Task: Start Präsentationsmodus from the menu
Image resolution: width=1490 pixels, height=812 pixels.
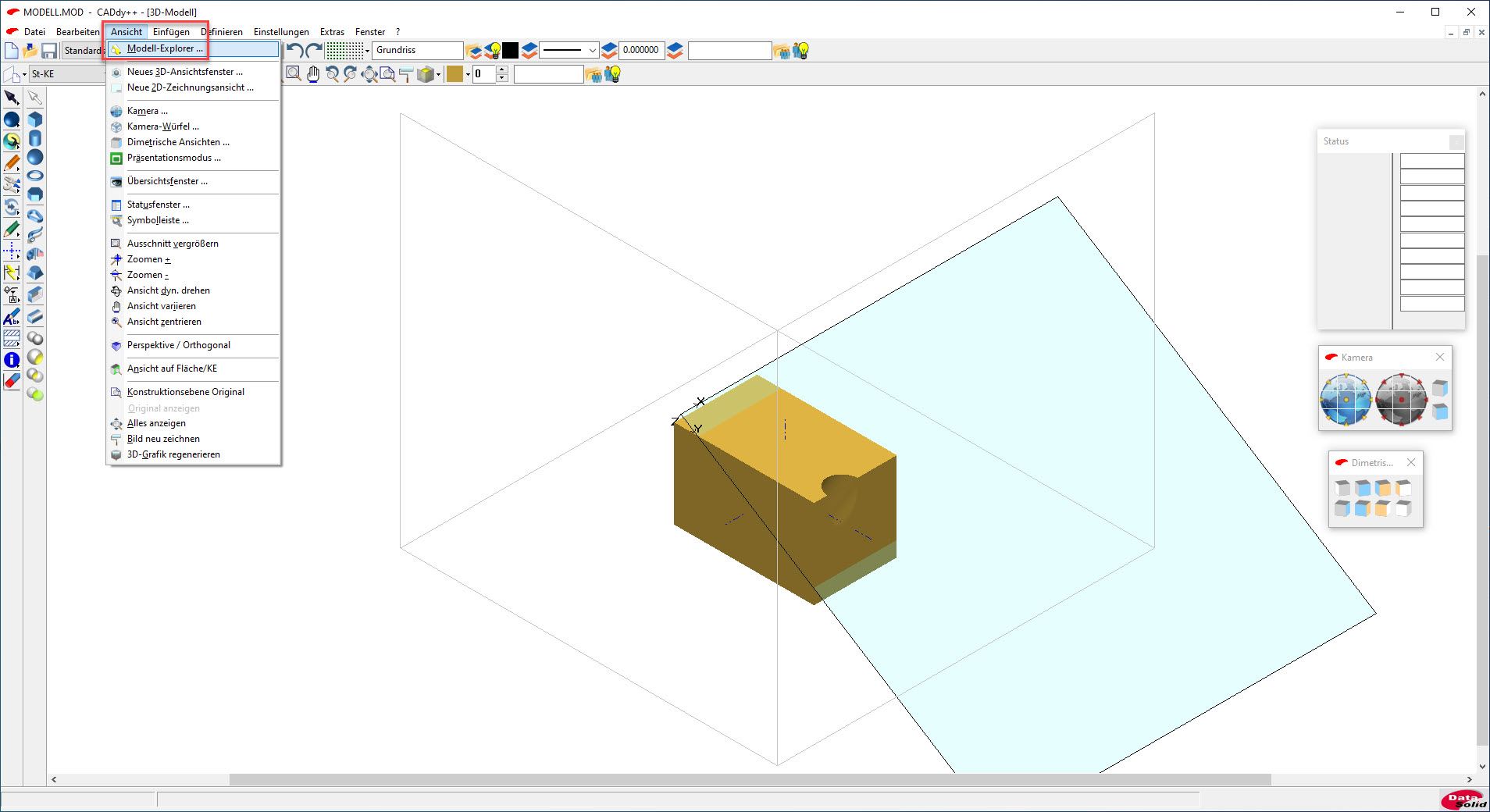Action: (193, 158)
